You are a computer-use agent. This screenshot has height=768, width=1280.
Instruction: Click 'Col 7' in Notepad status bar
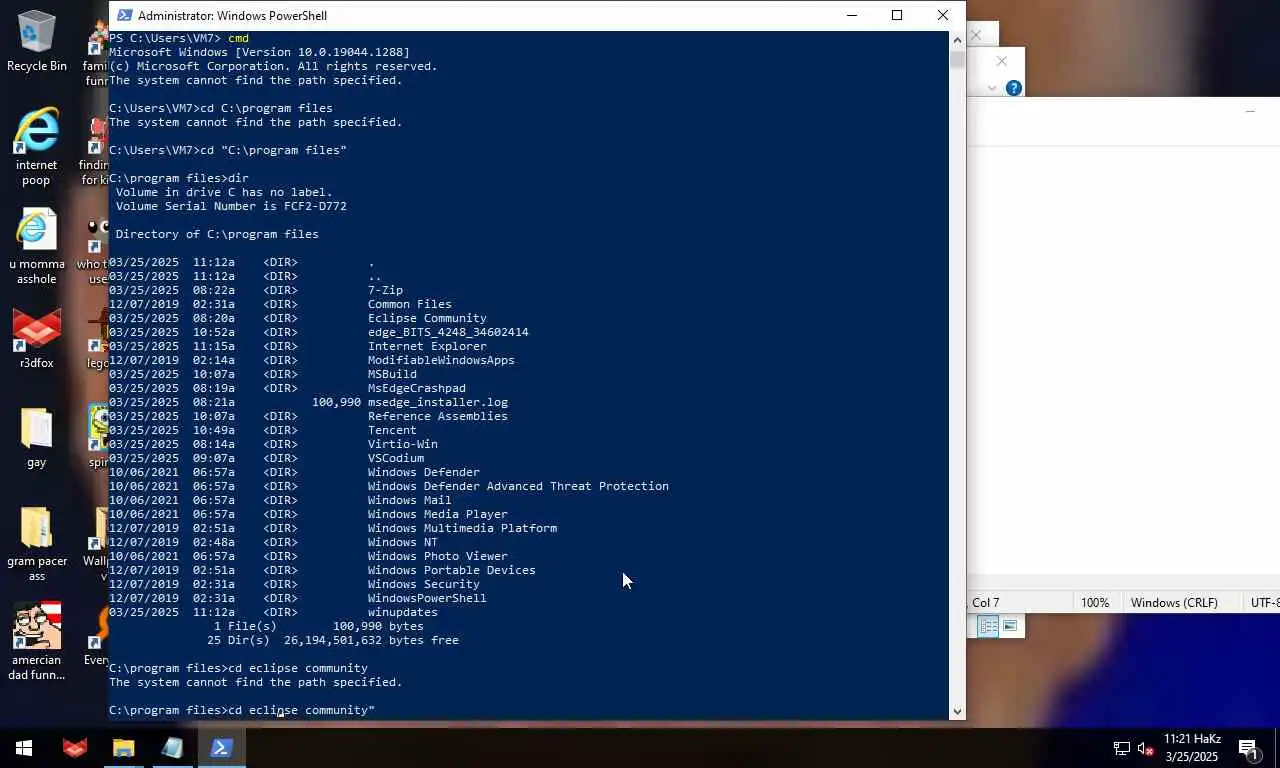tap(985, 602)
